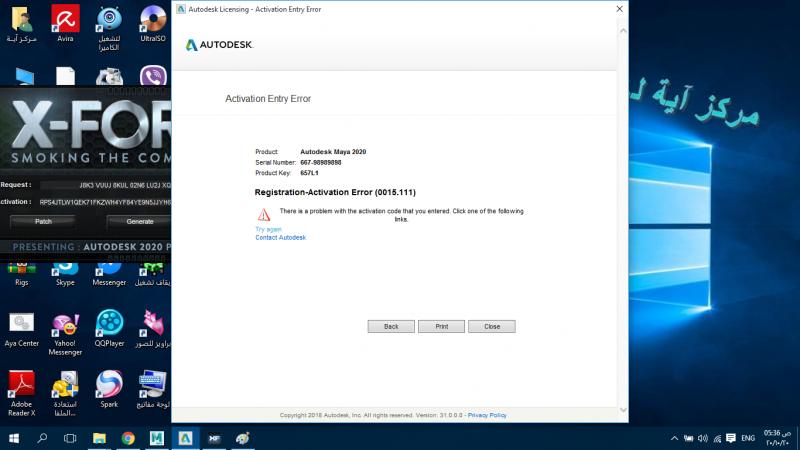Click the Activation Entry Error heading
The height and width of the screenshot is (450, 800).
[x=268, y=98]
